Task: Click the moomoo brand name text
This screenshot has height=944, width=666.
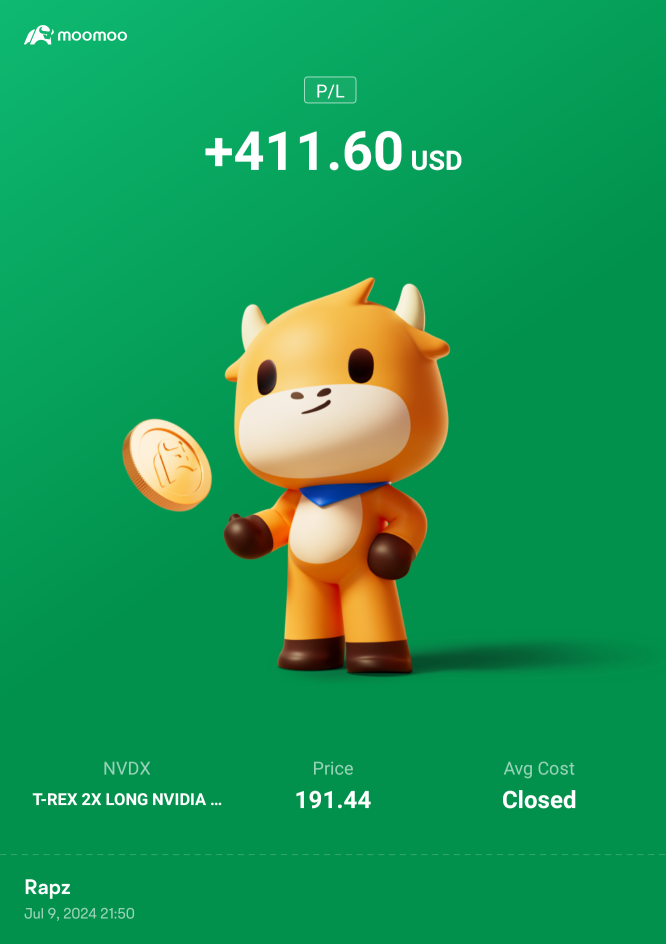Action: coord(92,36)
